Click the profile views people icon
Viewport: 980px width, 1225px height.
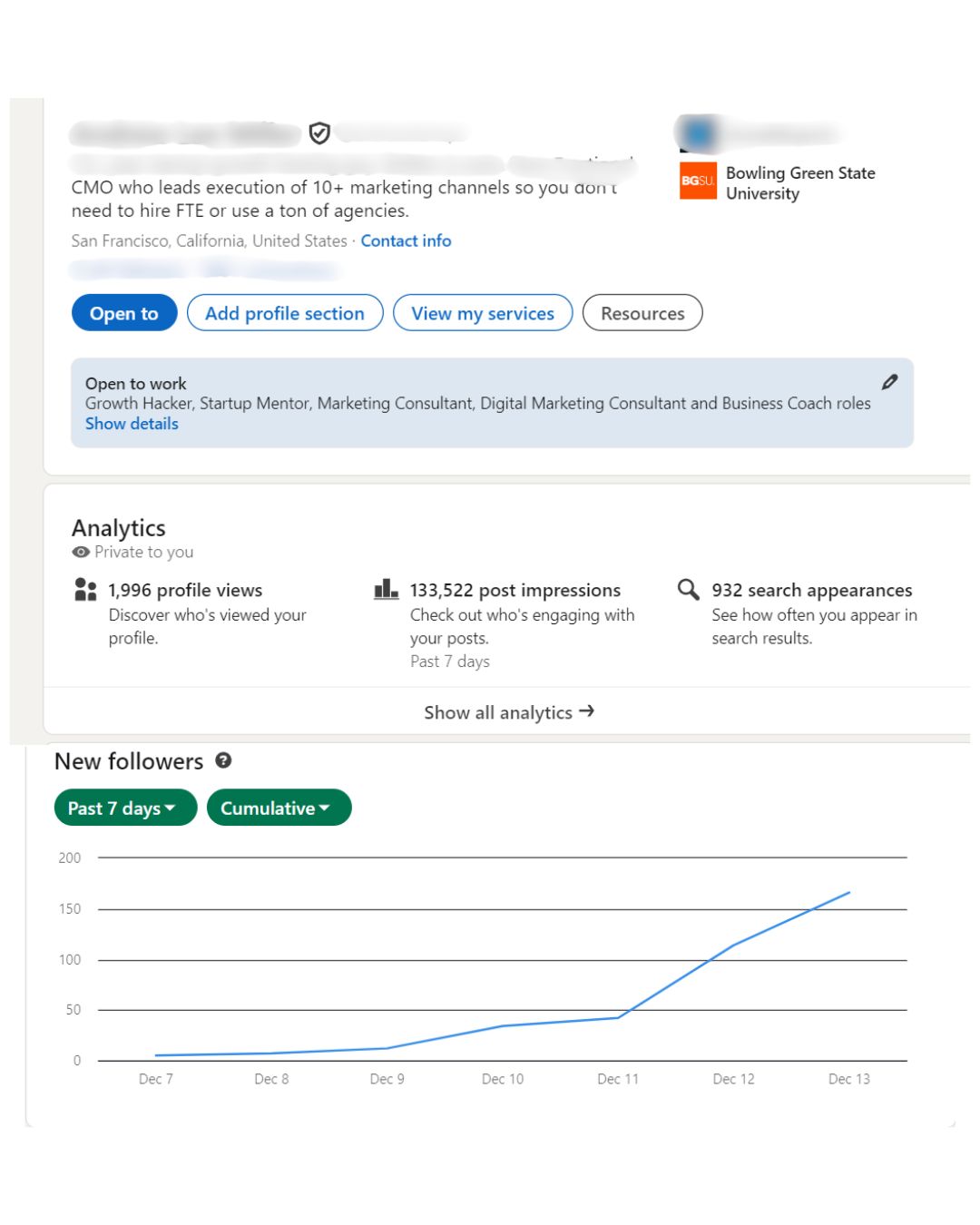coord(85,590)
